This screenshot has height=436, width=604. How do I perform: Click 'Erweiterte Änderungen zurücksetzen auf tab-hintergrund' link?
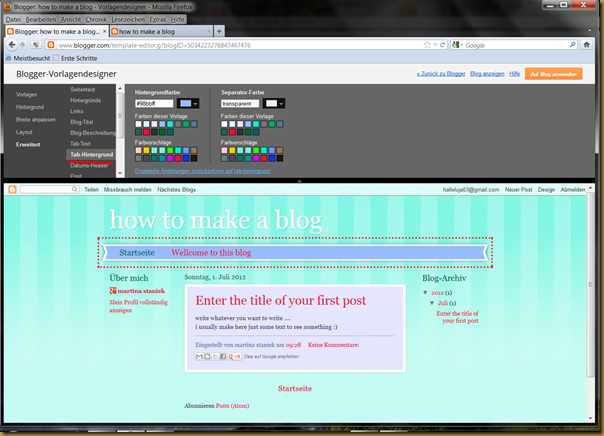click(202, 171)
